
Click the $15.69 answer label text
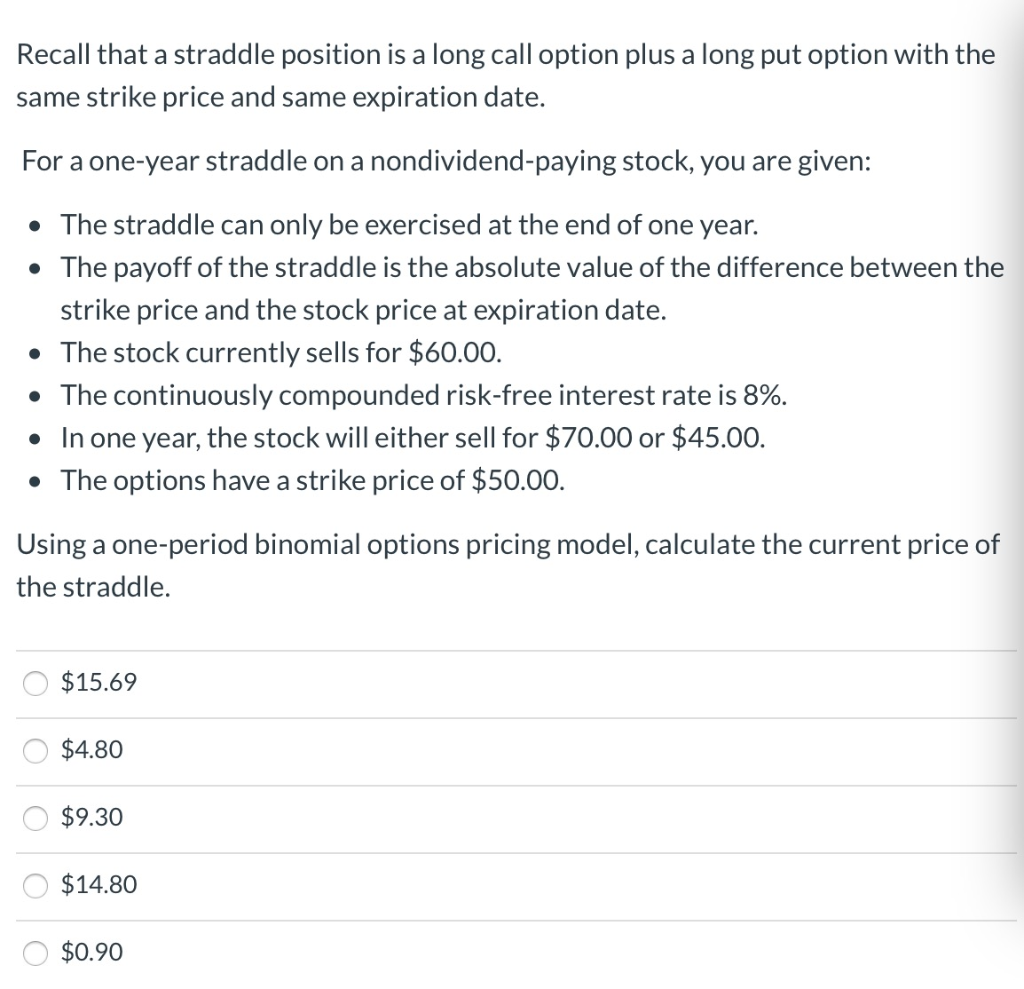(95, 683)
